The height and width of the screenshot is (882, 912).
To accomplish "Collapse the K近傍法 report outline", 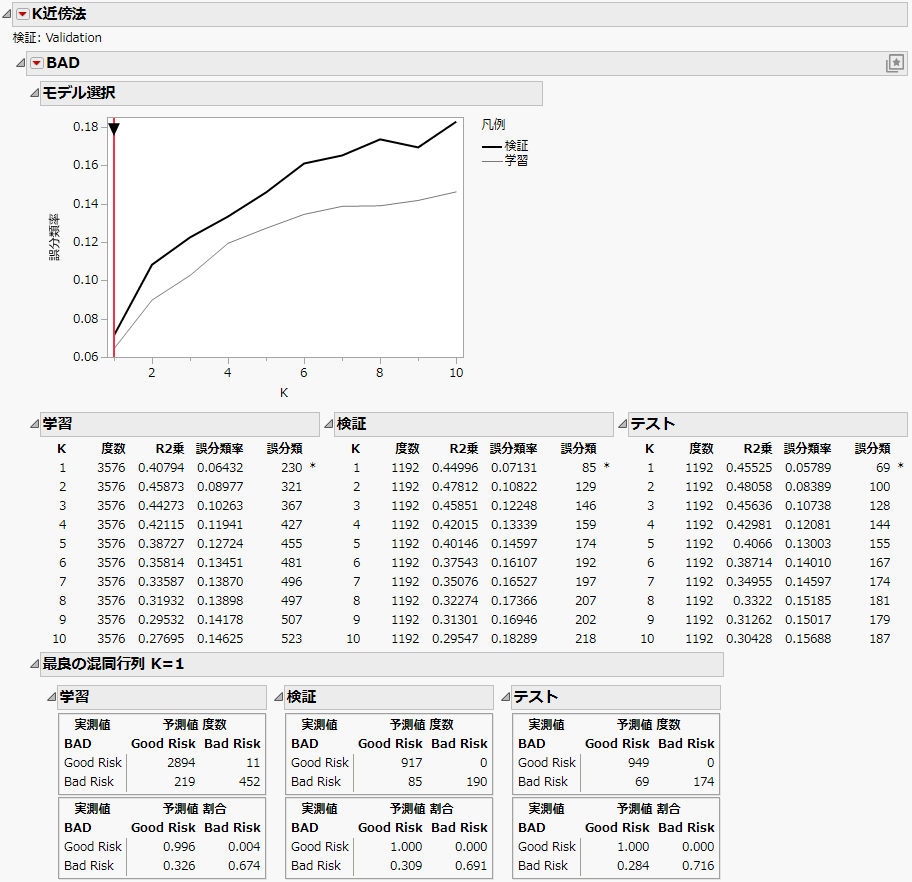I will (7, 14).
